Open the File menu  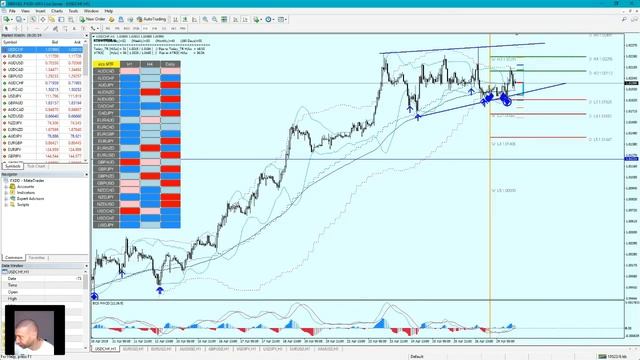tap(12, 11)
